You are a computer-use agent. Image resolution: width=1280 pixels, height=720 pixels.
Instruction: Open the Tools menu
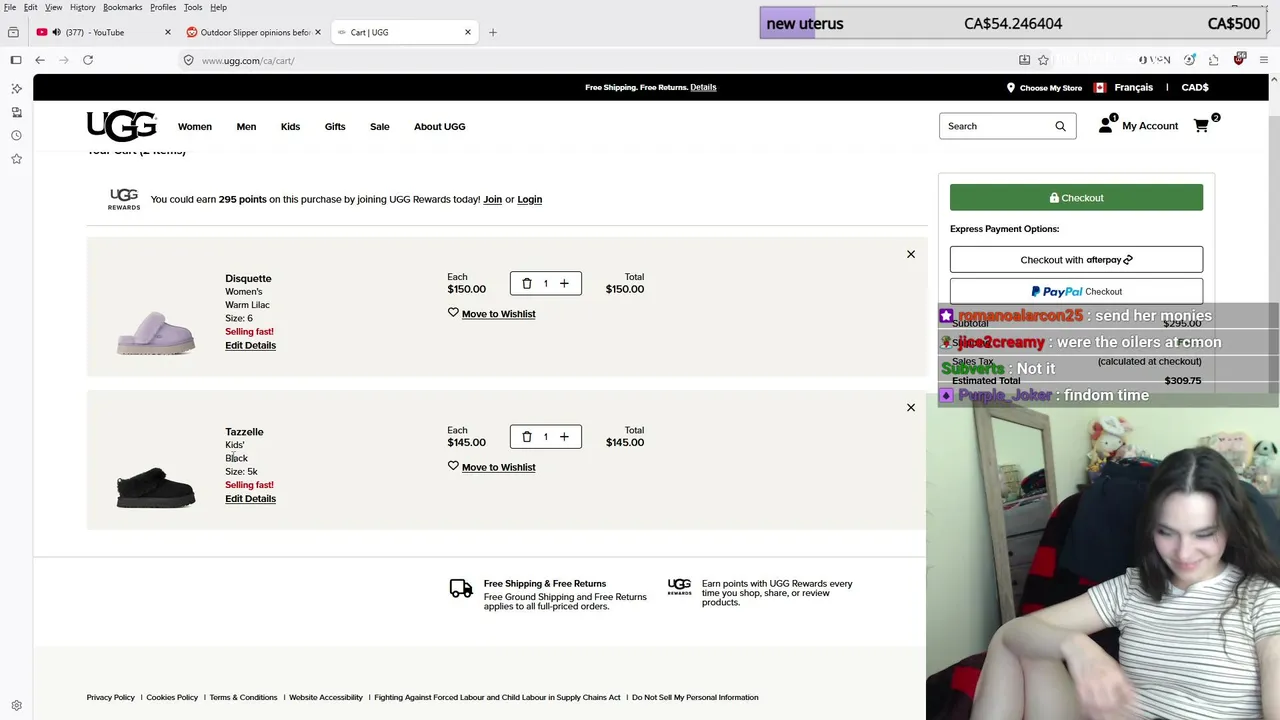193,7
